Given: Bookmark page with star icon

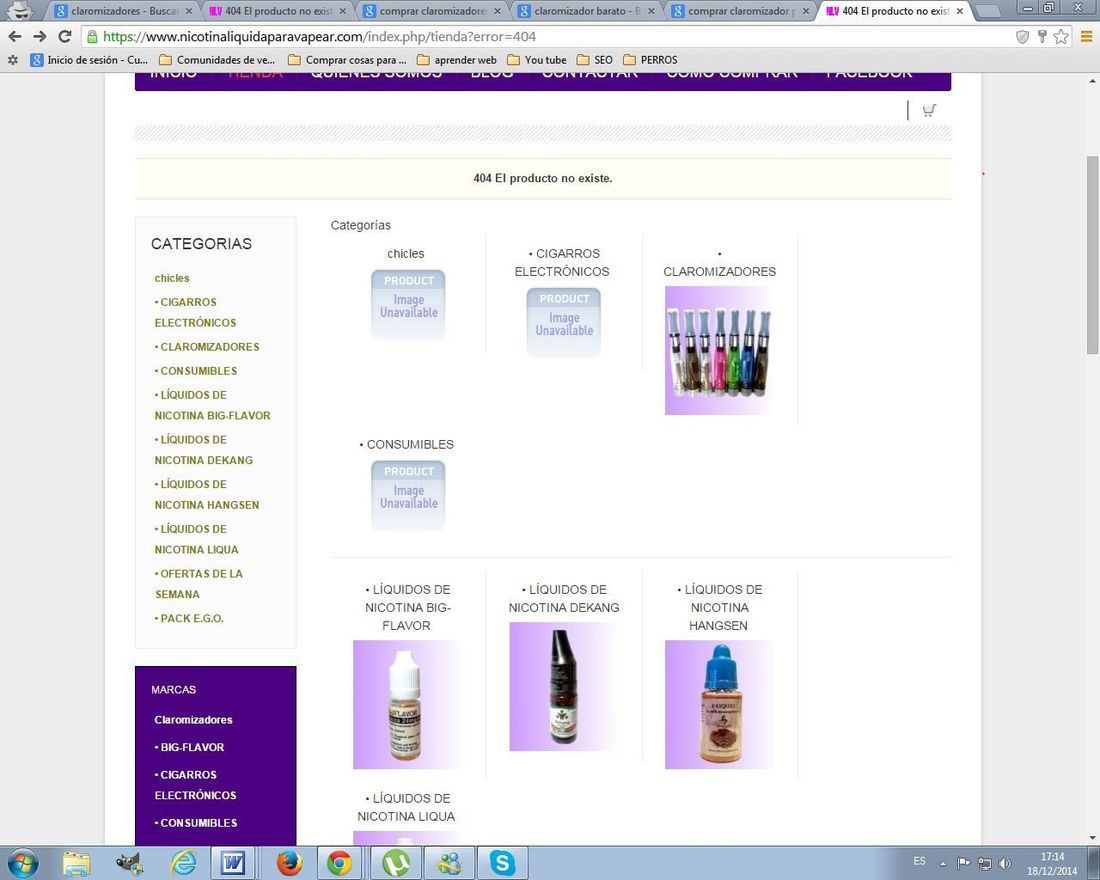Looking at the screenshot, I should tap(1061, 36).
